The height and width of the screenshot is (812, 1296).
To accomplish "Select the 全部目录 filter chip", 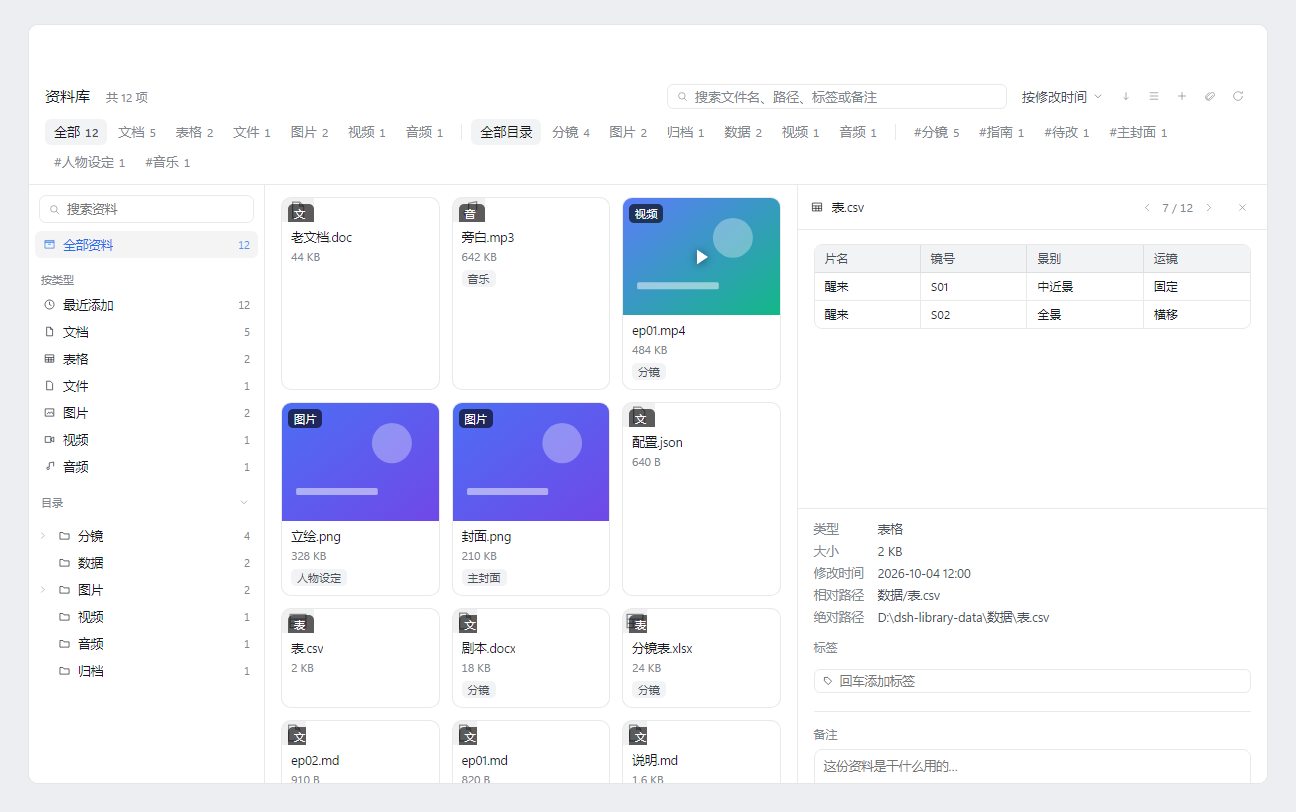I will tap(506, 132).
